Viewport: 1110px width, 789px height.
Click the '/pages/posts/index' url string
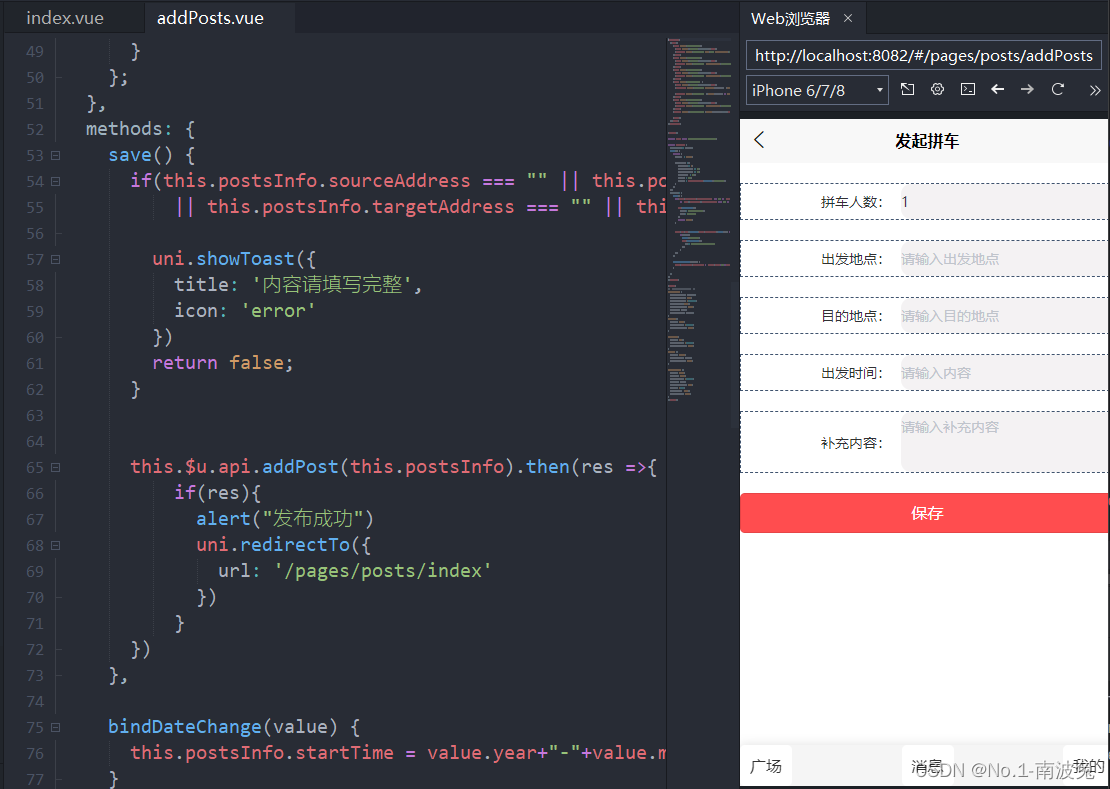pyautogui.click(x=383, y=571)
